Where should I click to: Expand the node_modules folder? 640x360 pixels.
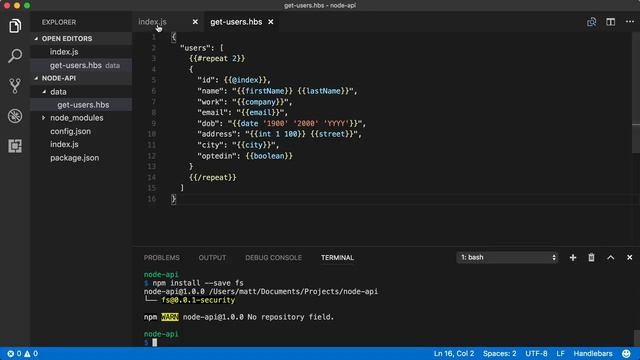click(81, 118)
